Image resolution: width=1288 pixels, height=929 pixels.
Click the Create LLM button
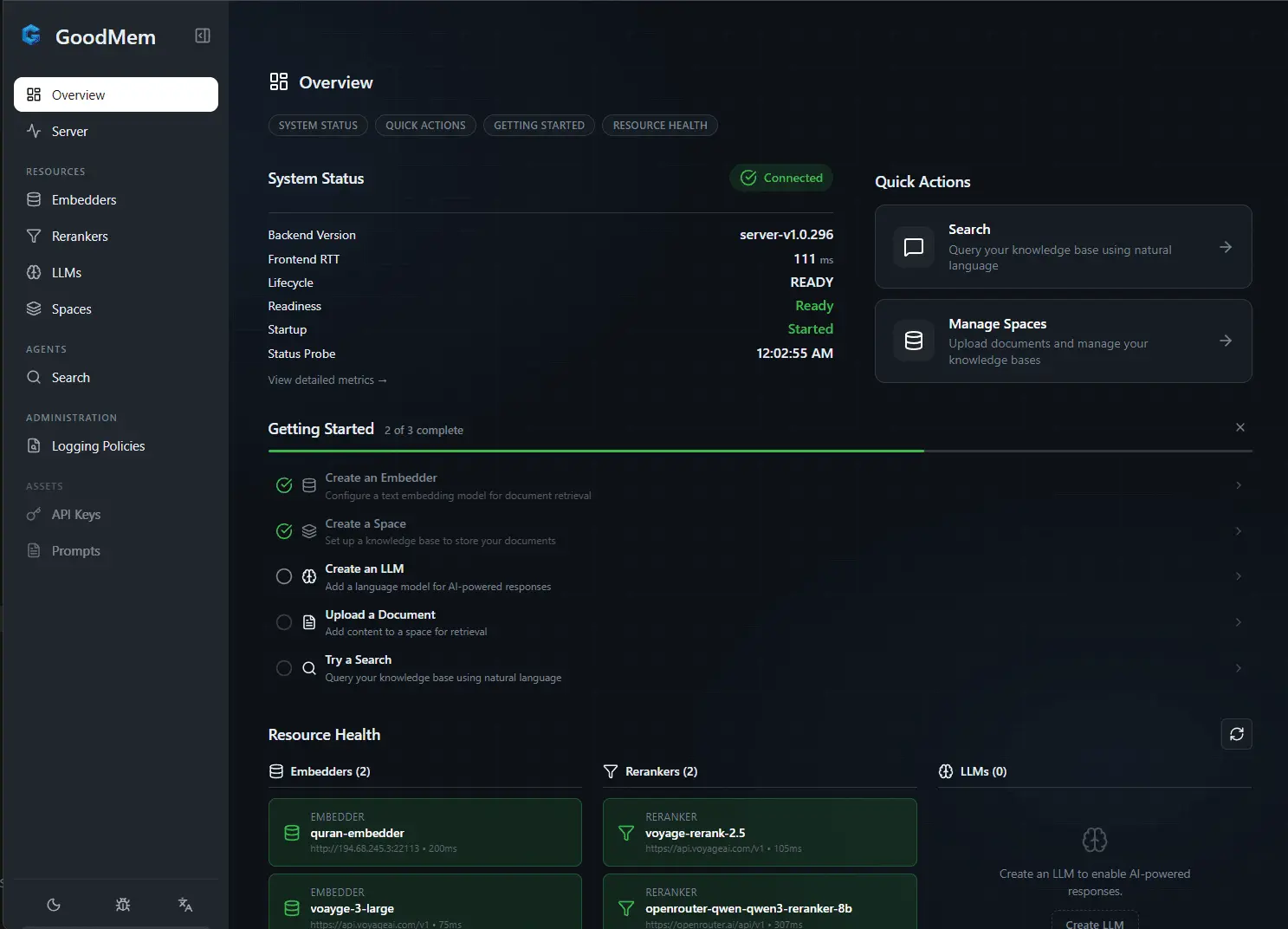pos(1095,922)
